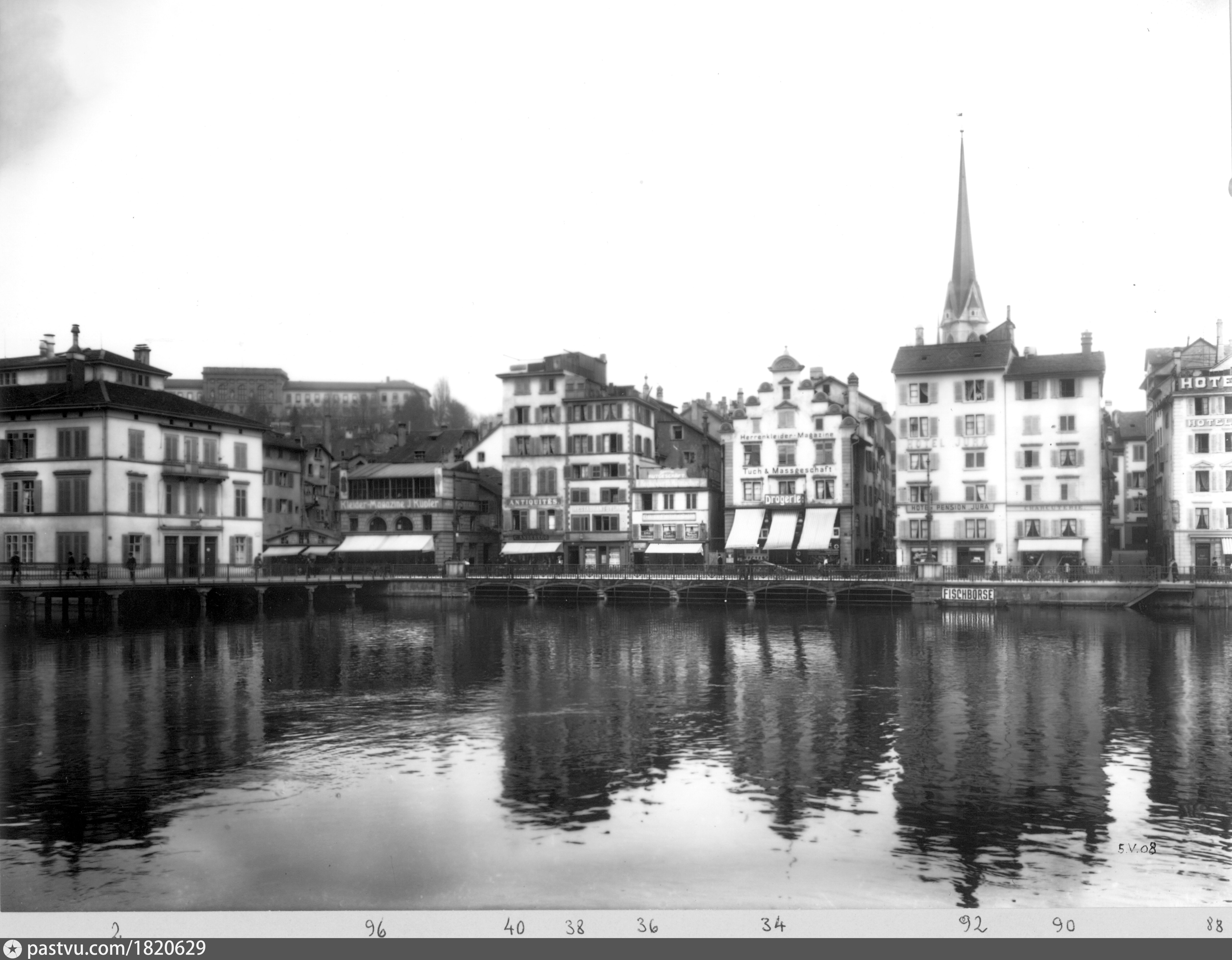Click the HOTEL rooftop sign at right edge
This screenshot has width=1232, height=960.
point(1206,383)
